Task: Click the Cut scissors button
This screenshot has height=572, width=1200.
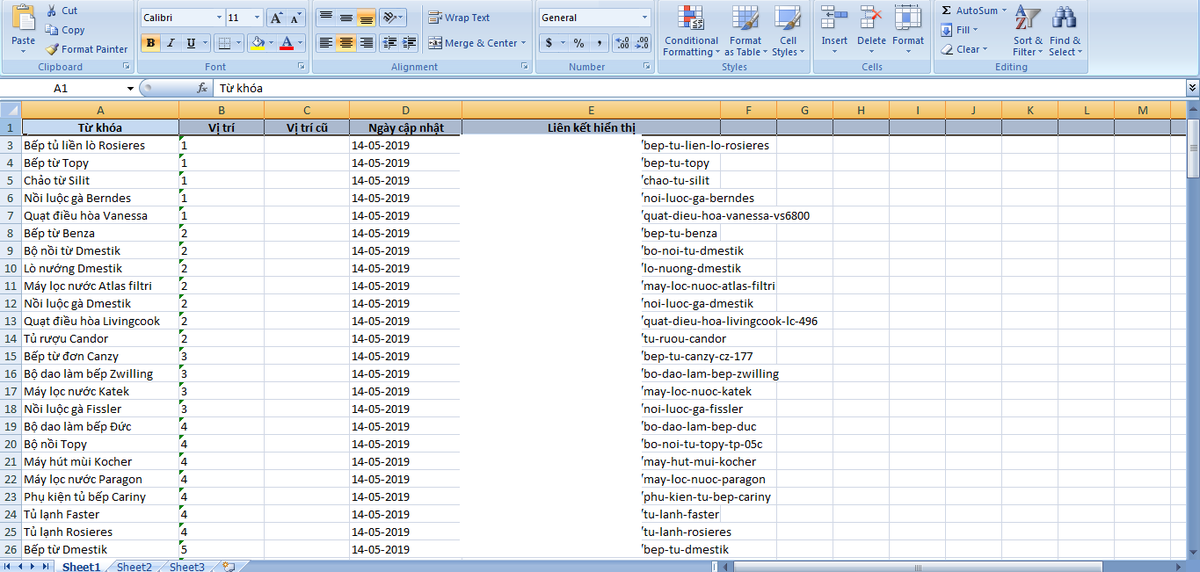Action: tap(61, 10)
